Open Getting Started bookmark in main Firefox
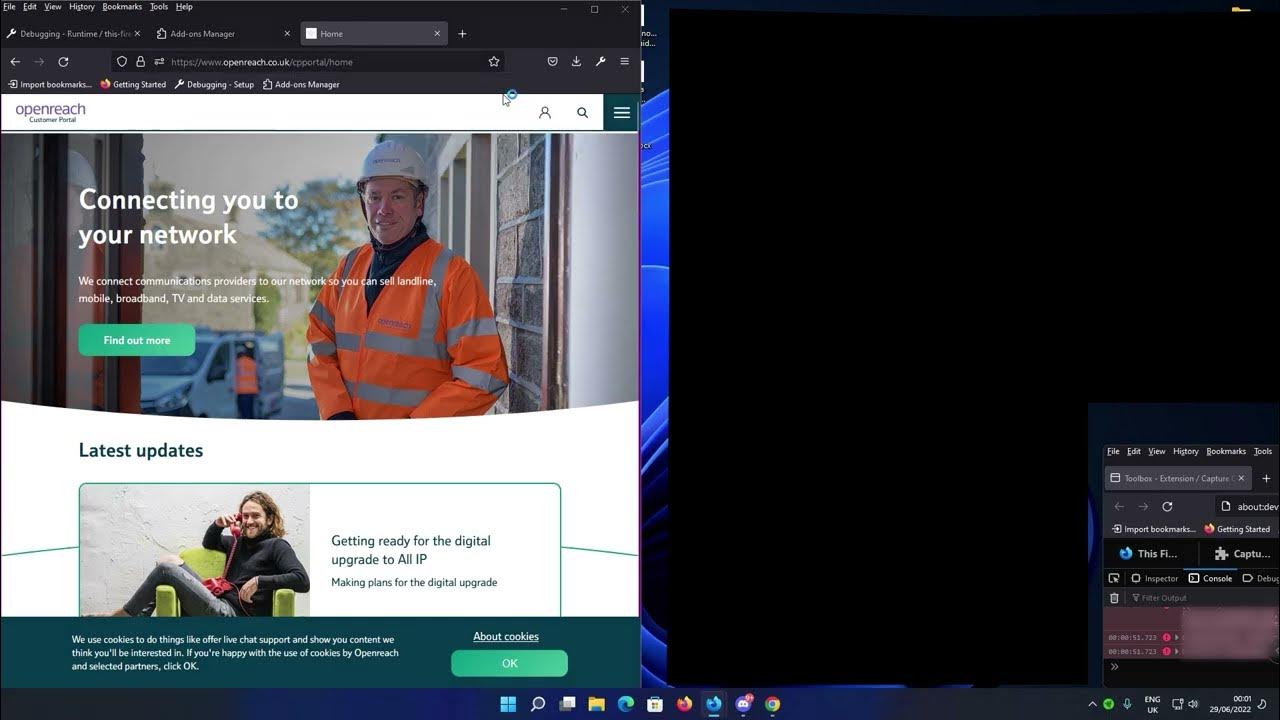The width and height of the screenshot is (1280, 720). tap(133, 85)
